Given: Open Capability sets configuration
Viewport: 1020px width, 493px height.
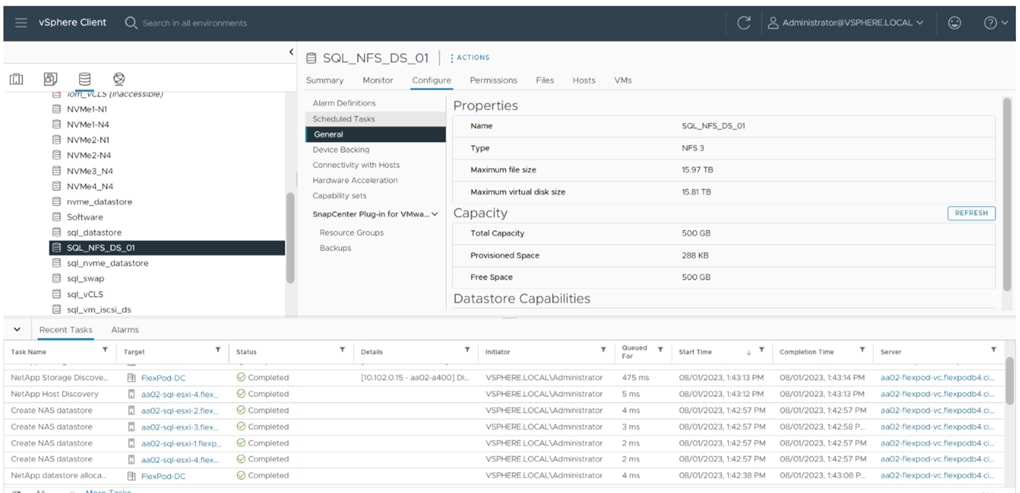Looking at the screenshot, I should (x=340, y=196).
